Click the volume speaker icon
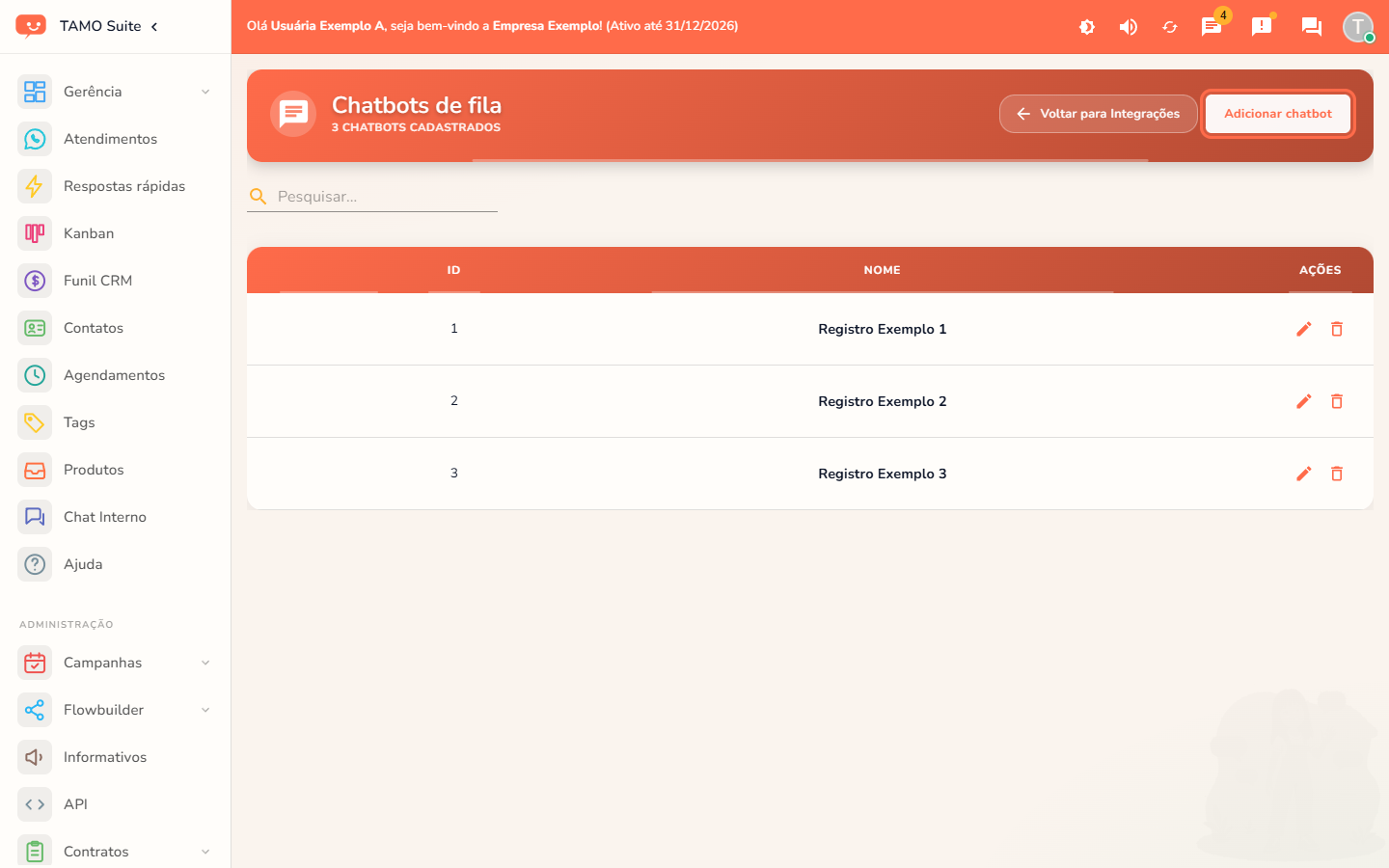This screenshot has width=1389, height=868. pos(1129,27)
